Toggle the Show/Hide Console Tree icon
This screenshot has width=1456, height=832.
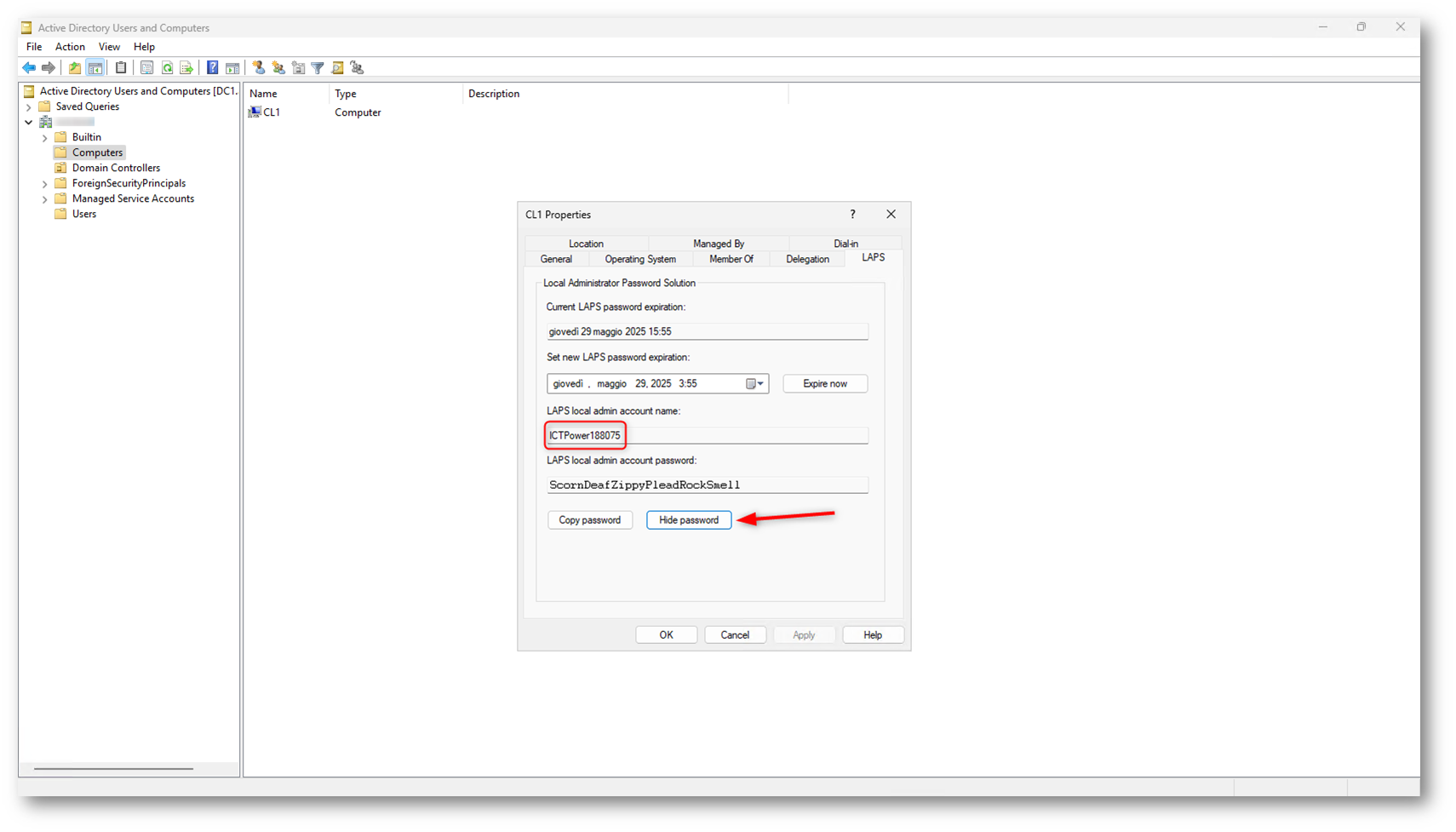[95, 68]
